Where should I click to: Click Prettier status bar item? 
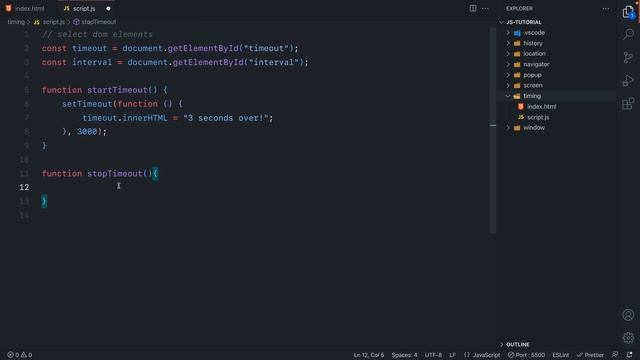coord(590,355)
